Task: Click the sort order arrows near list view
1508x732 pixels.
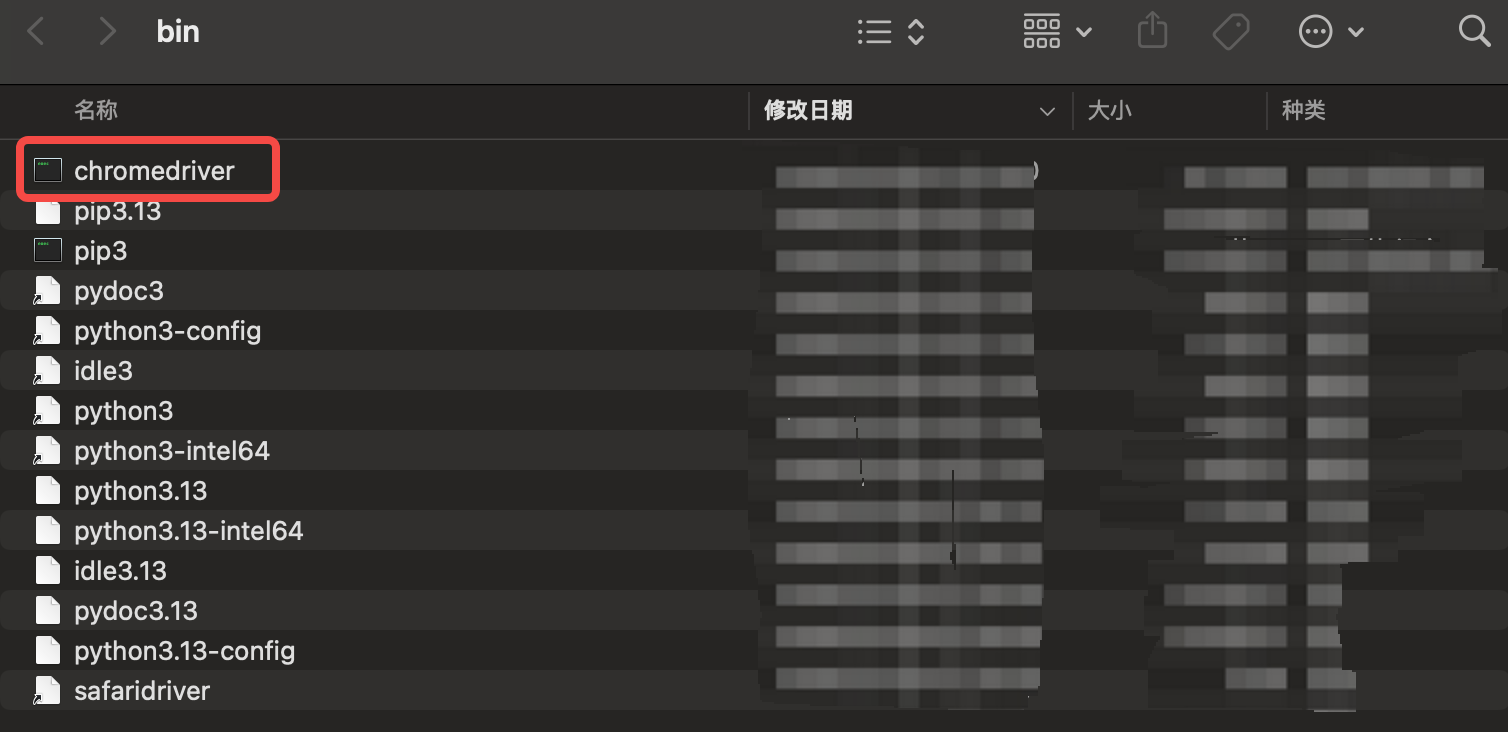Action: tap(915, 31)
